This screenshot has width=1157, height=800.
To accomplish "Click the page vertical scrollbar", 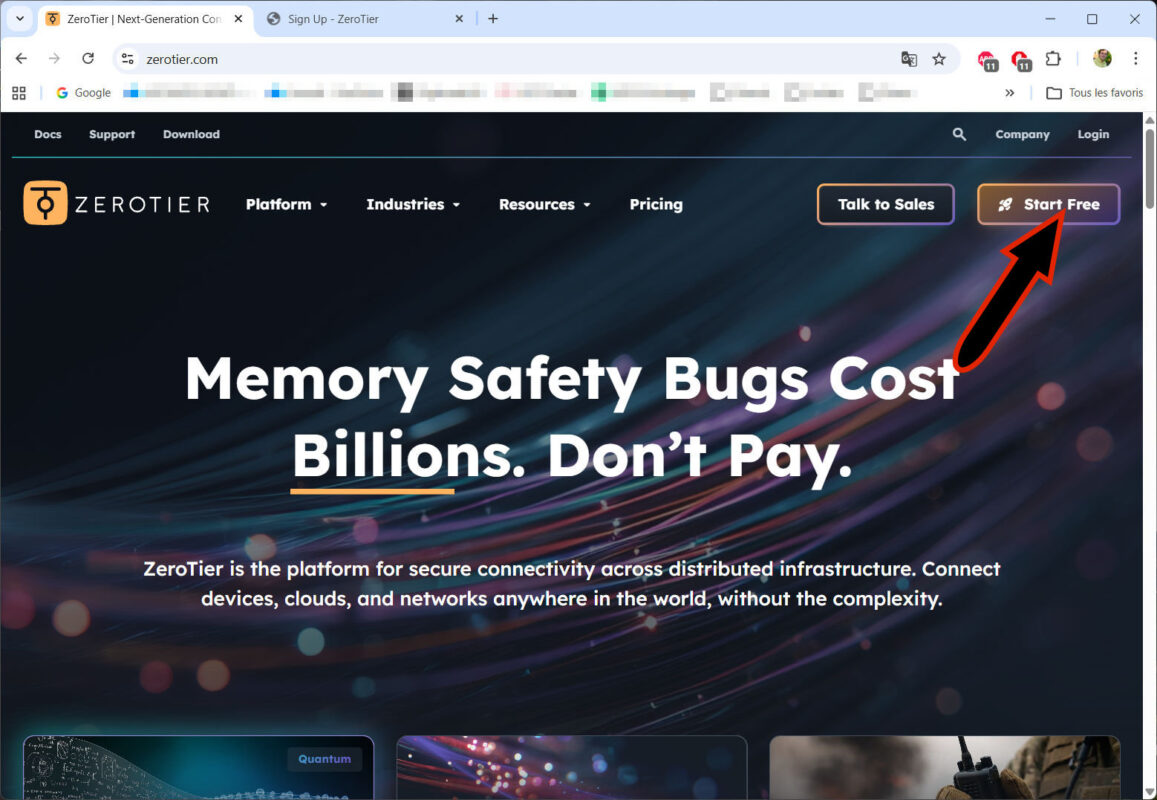I will 1150,168.
